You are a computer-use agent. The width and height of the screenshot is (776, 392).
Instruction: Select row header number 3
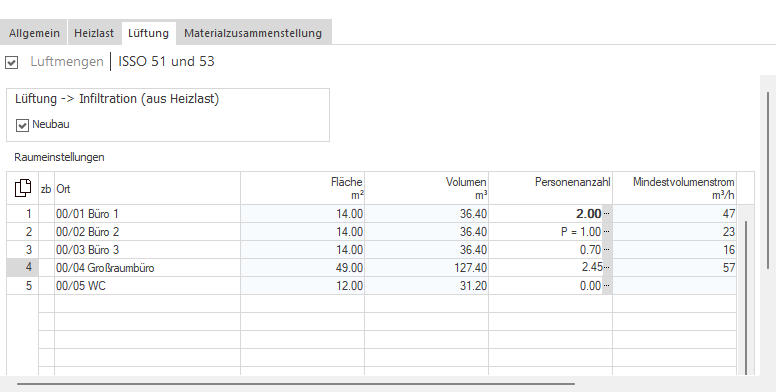pos(23,249)
